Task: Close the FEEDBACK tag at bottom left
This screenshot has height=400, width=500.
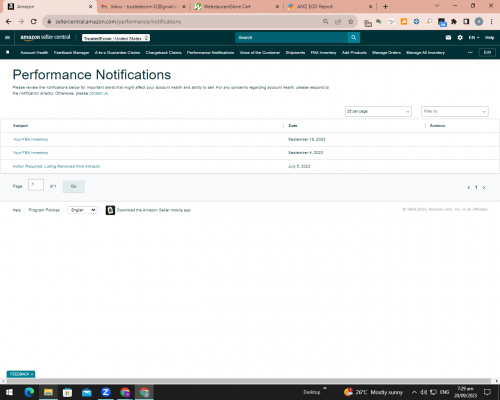Action: pyautogui.click(x=32, y=374)
